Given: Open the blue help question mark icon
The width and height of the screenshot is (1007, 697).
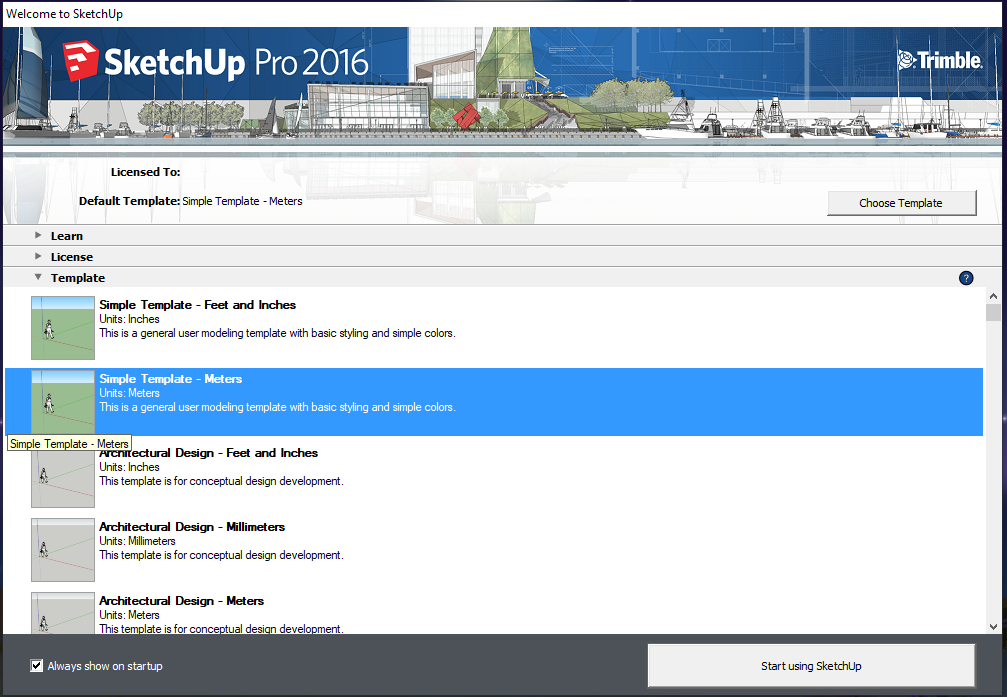Looking at the screenshot, I should pos(966,278).
